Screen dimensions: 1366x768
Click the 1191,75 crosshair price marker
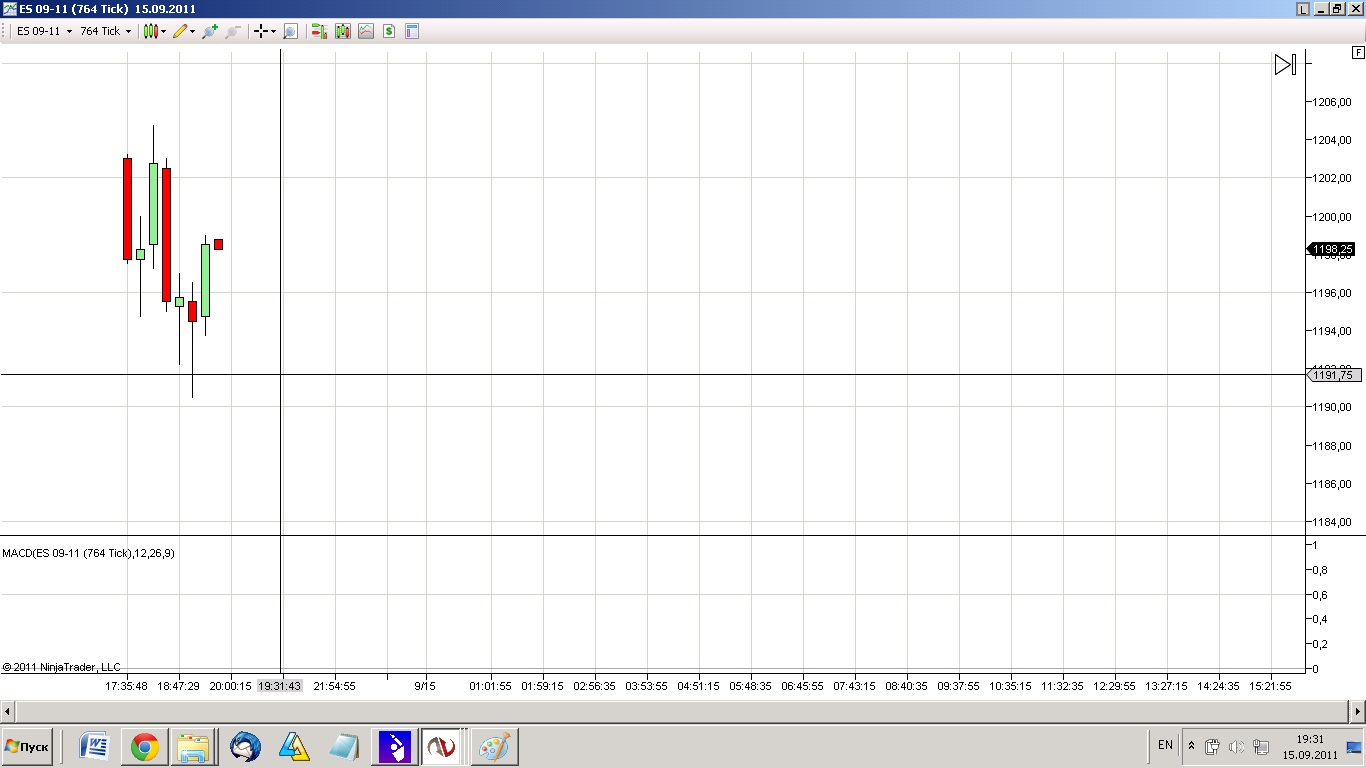1332,375
